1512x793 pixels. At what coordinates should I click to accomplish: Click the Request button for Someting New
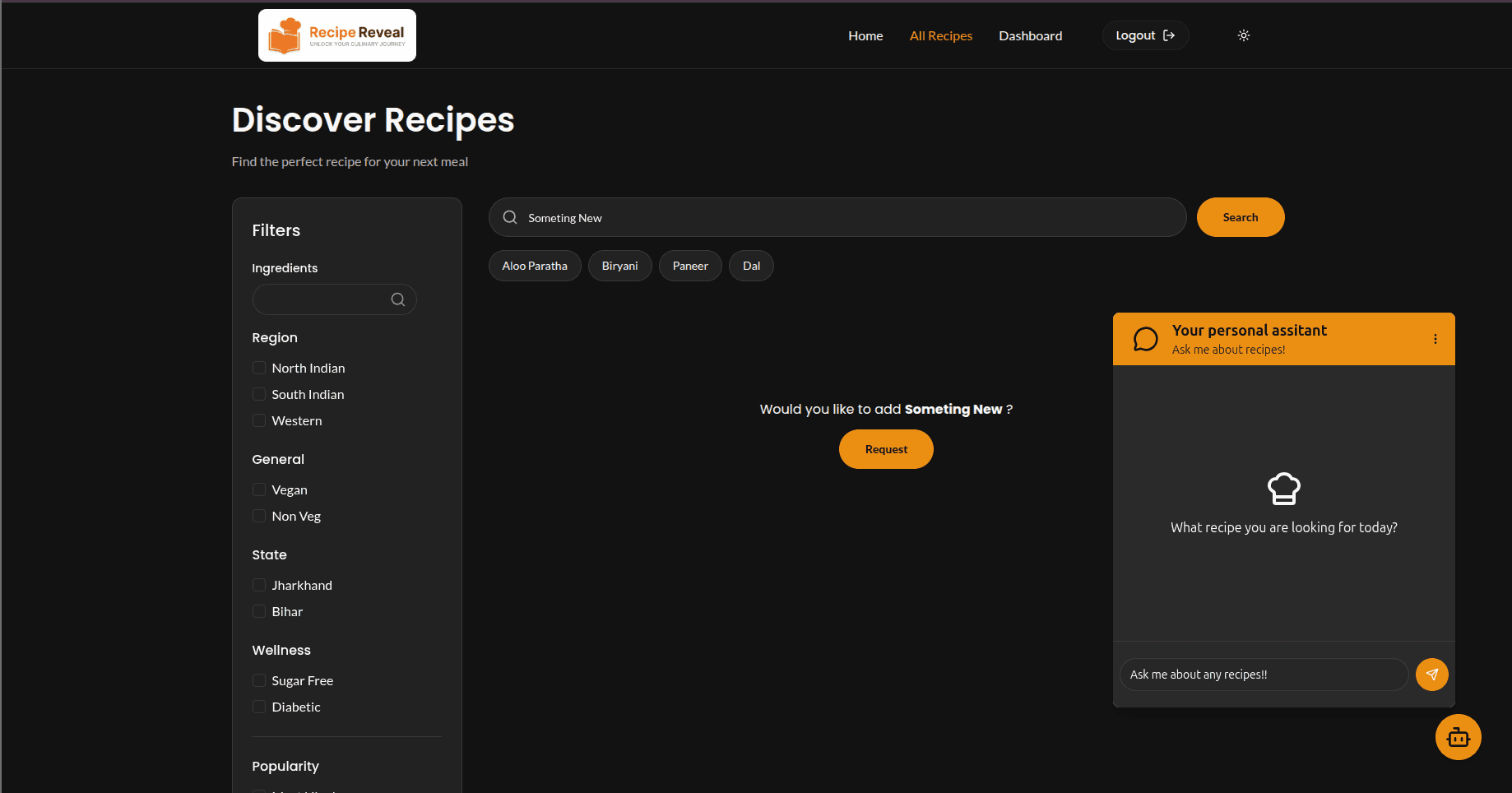886,449
